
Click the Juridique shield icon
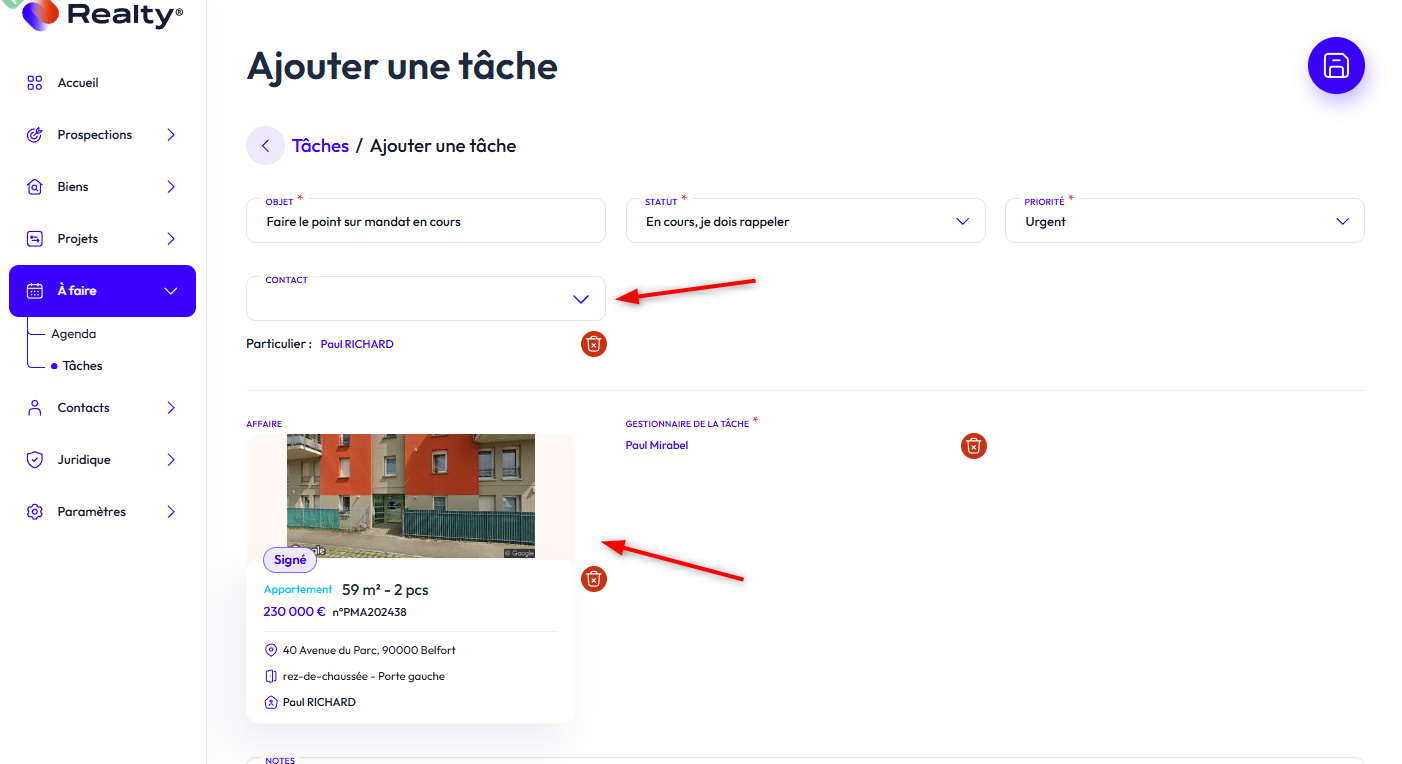(x=35, y=460)
